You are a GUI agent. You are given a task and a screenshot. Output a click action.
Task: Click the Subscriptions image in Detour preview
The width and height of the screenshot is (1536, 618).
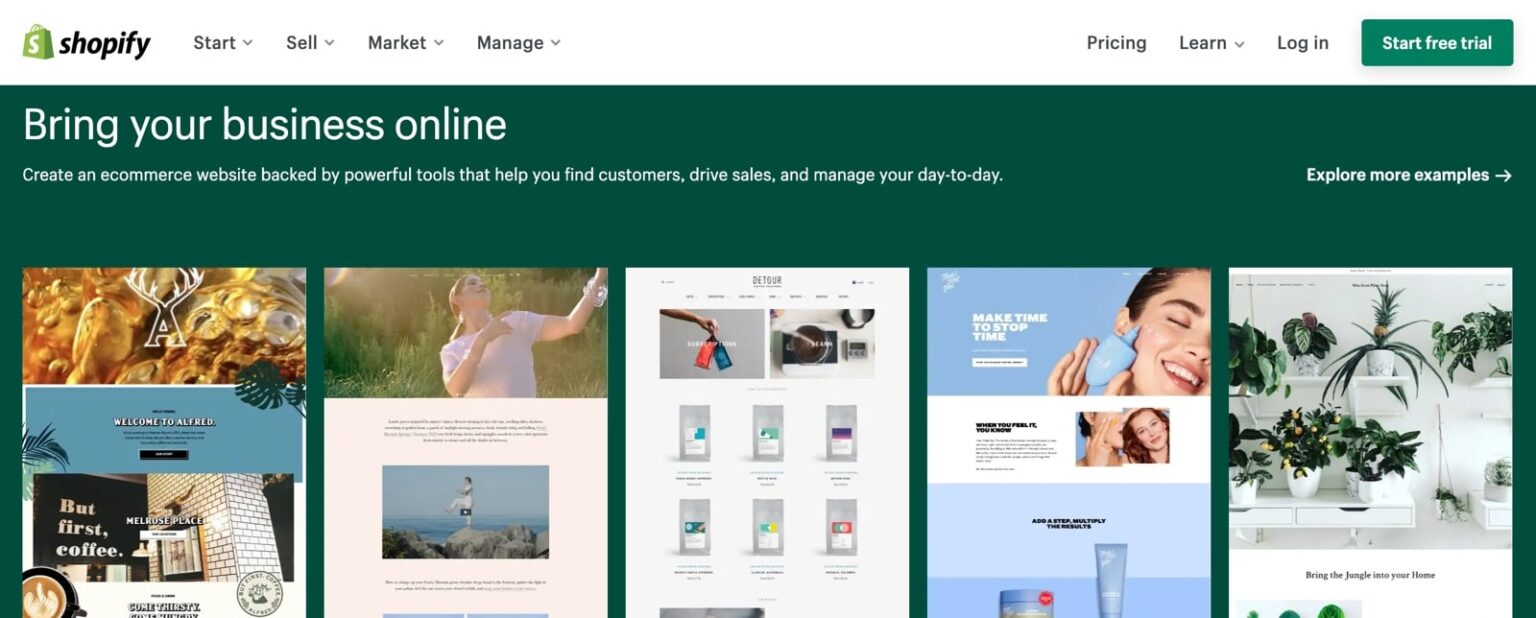[712, 343]
